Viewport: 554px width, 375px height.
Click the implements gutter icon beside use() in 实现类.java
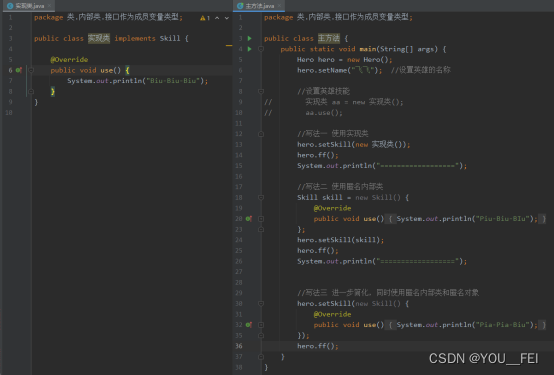point(19,70)
